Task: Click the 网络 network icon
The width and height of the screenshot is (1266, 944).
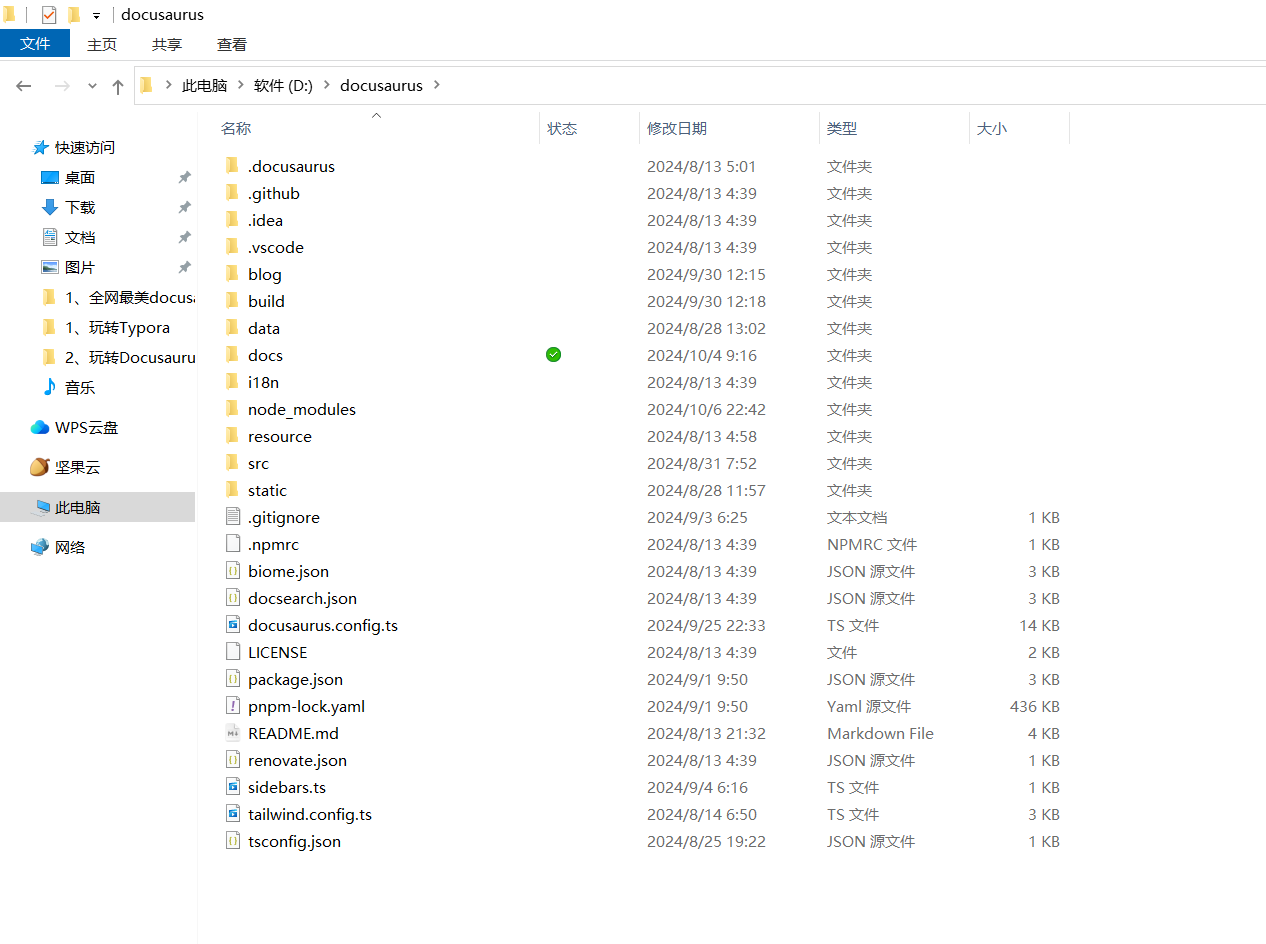Action: click(x=40, y=547)
